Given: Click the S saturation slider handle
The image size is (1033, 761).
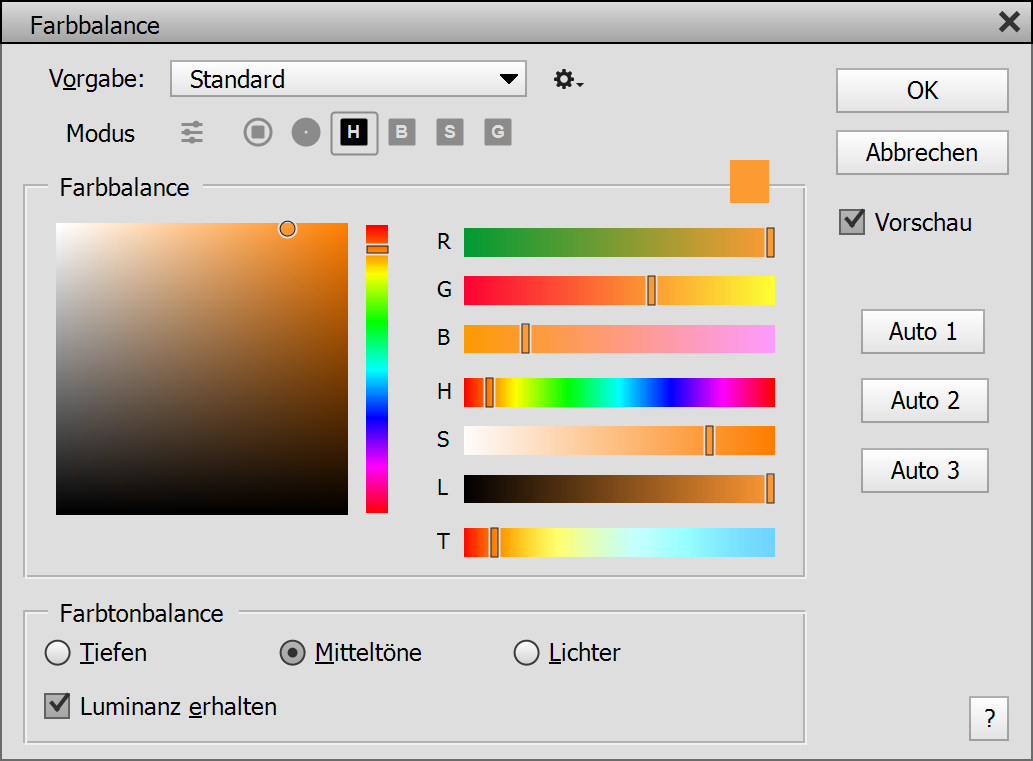Looking at the screenshot, I should click(x=709, y=440).
